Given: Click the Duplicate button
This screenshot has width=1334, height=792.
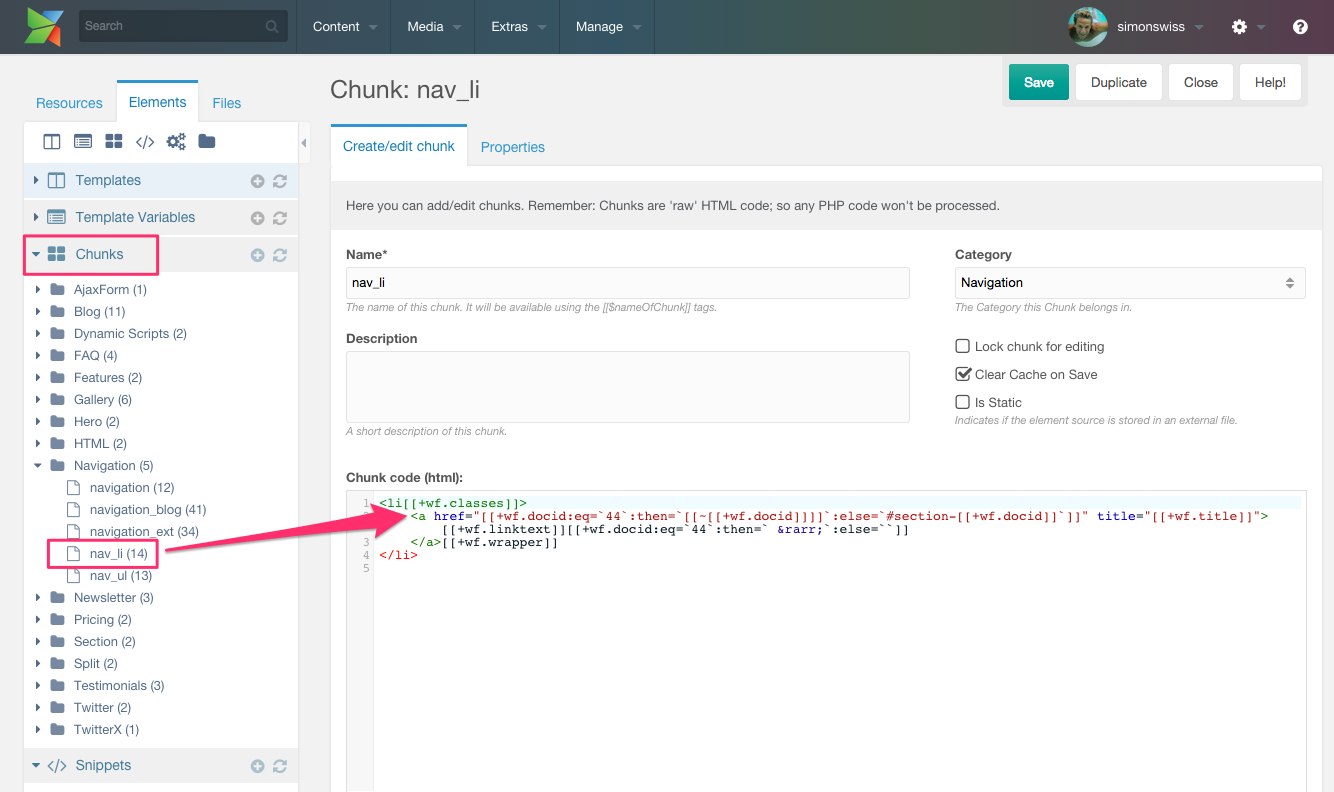Looking at the screenshot, I should point(1118,83).
